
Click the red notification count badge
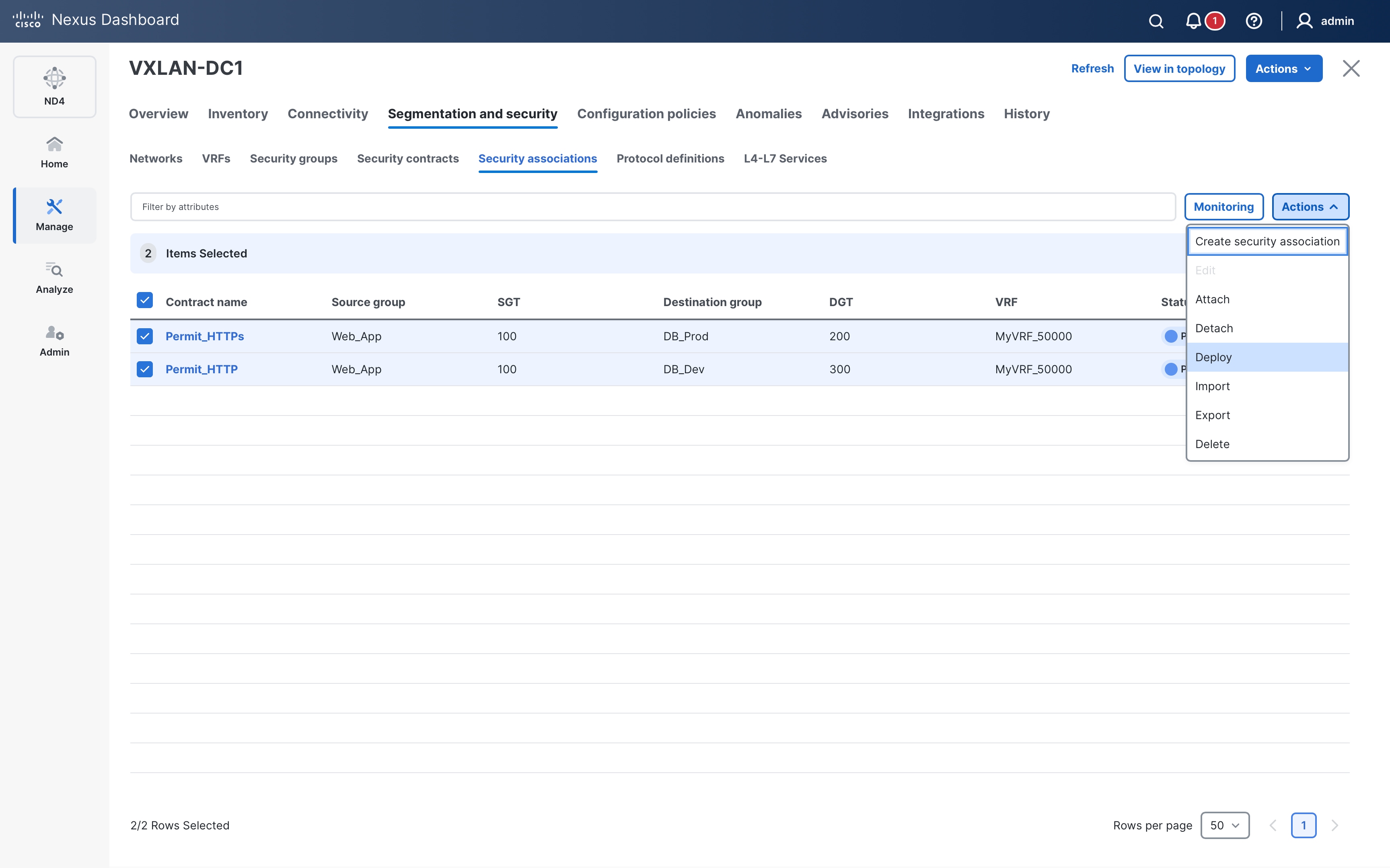pyautogui.click(x=1214, y=21)
